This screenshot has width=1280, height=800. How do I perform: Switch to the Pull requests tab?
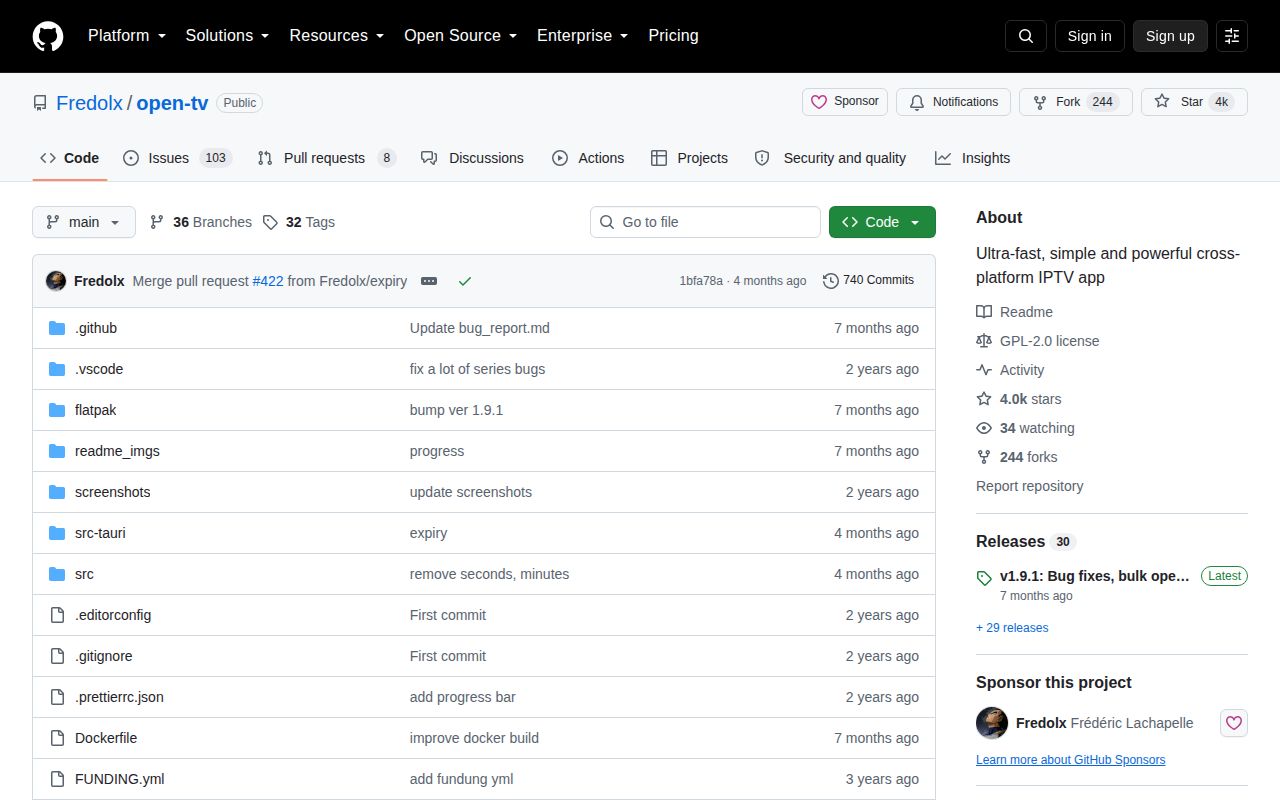tap(326, 158)
